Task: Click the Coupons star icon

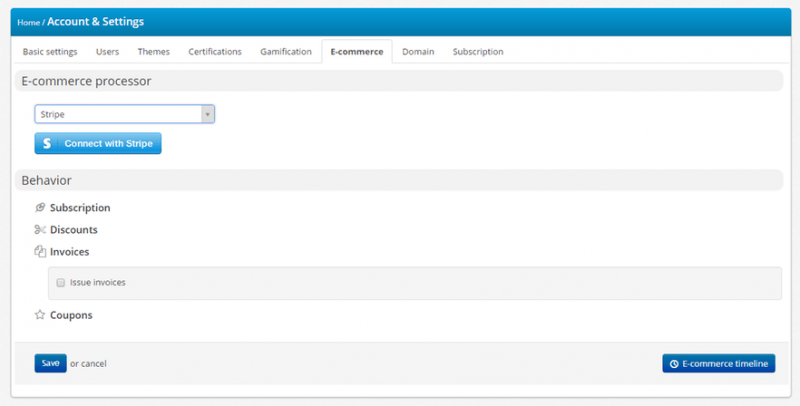Action: pos(40,315)
